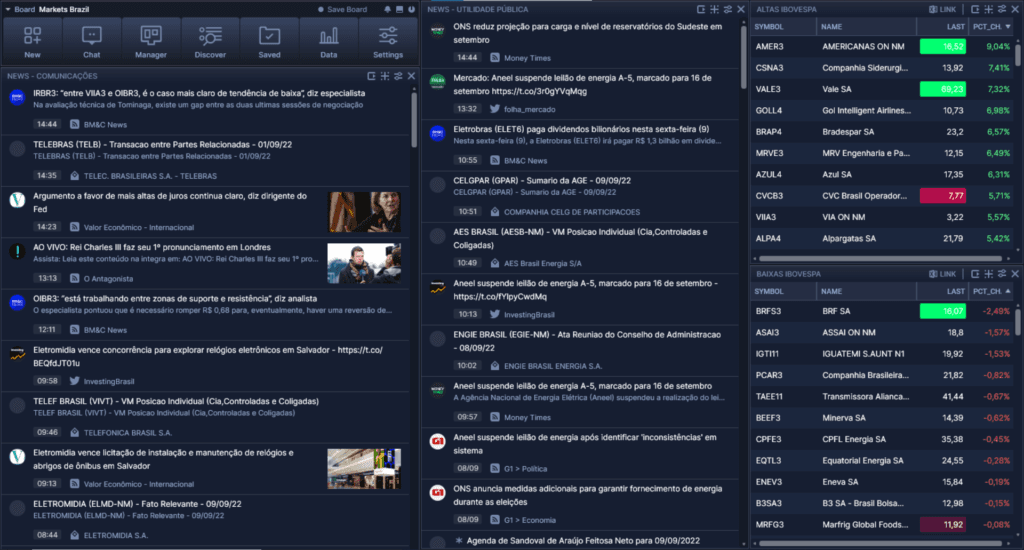
Task: Toggle LINK on the Altas Ibovespa panel
Action: pyautogui.click(x=942, y=9)
